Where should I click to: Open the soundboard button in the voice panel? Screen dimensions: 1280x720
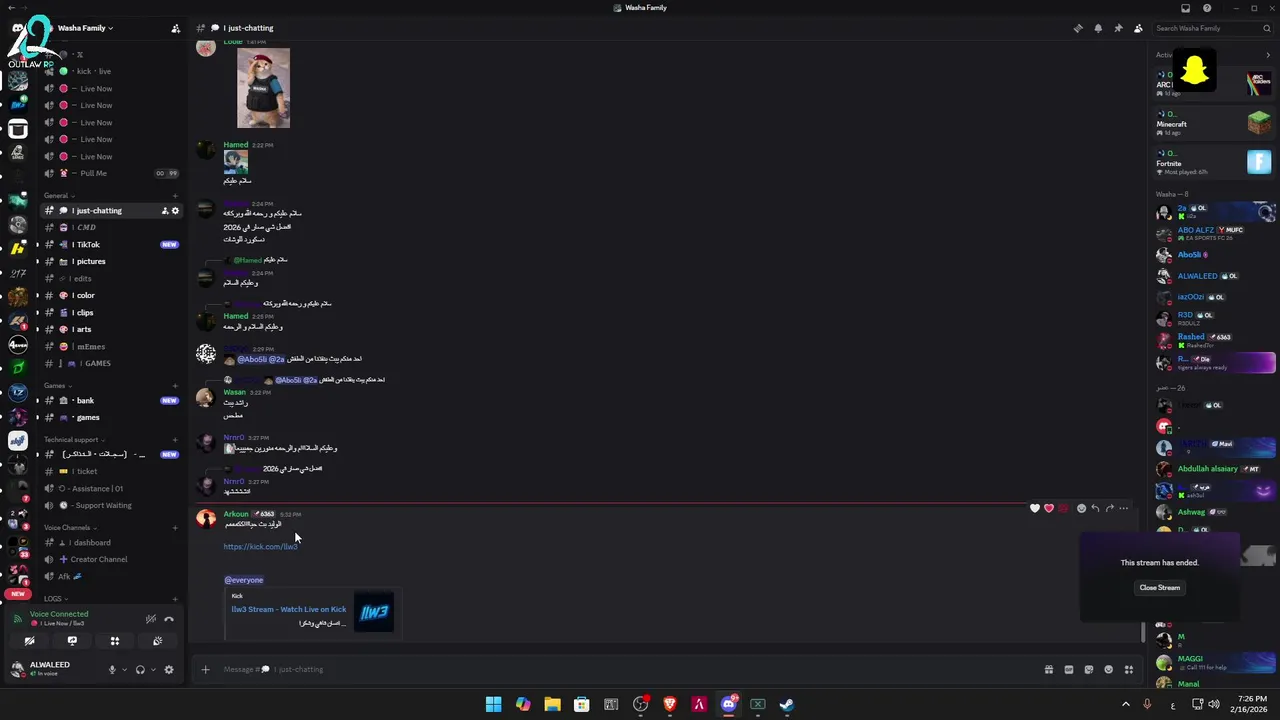coord(158,641)
